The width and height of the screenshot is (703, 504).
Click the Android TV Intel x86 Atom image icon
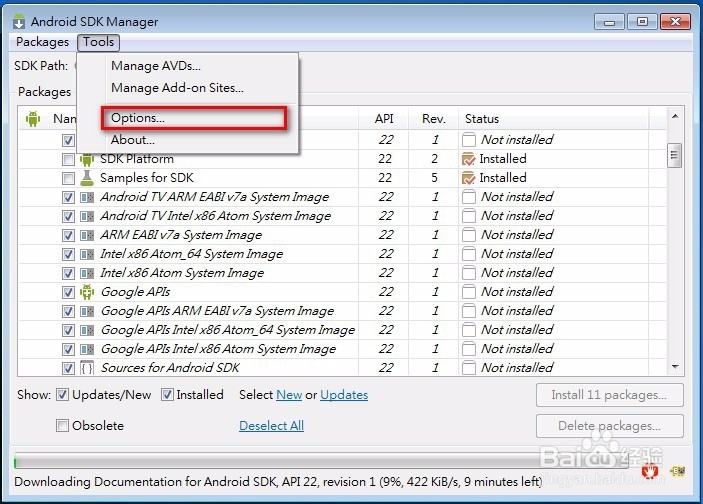[x=87, y=216]
